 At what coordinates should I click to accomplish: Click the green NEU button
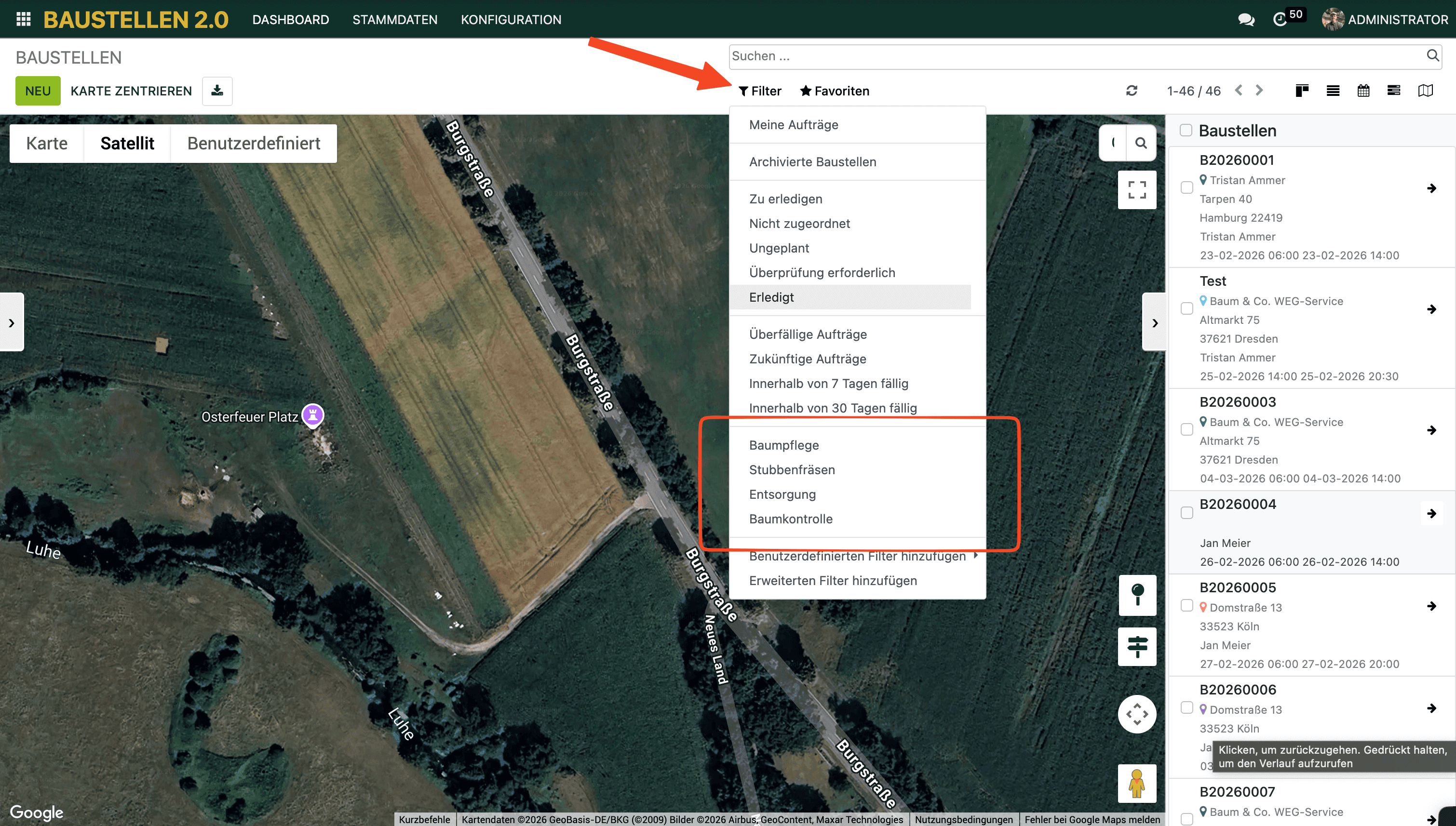tap(38, 91)
